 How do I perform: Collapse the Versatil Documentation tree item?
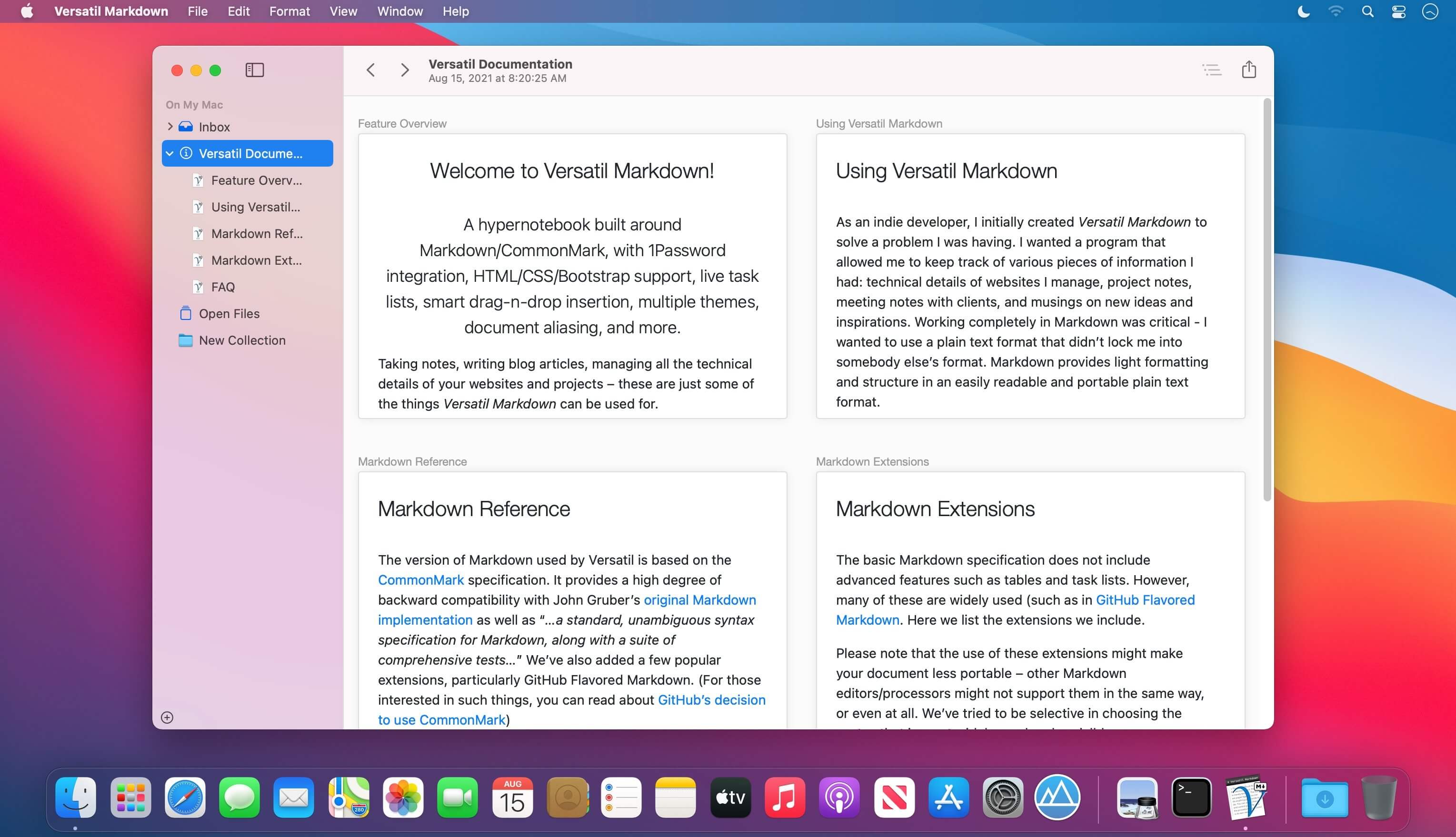170,153
